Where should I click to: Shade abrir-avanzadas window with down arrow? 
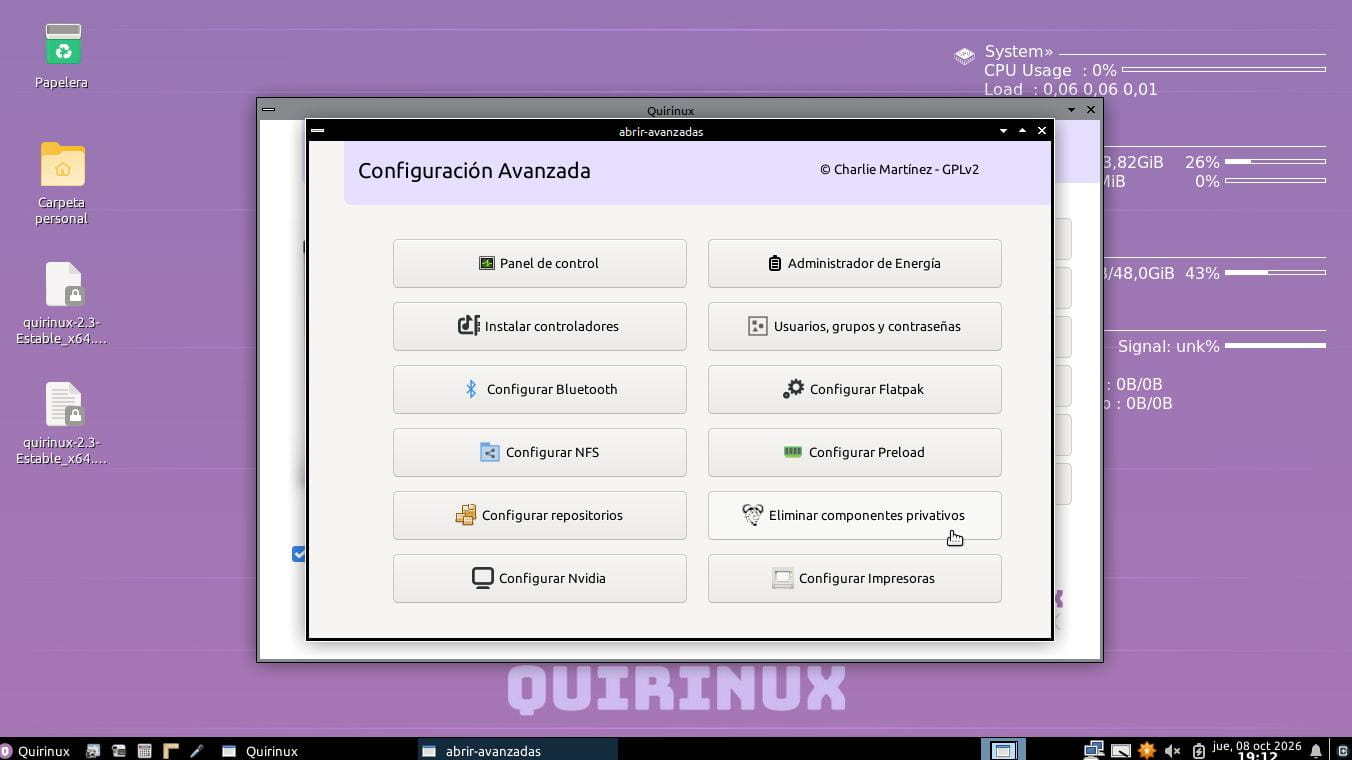[1003, 131]
